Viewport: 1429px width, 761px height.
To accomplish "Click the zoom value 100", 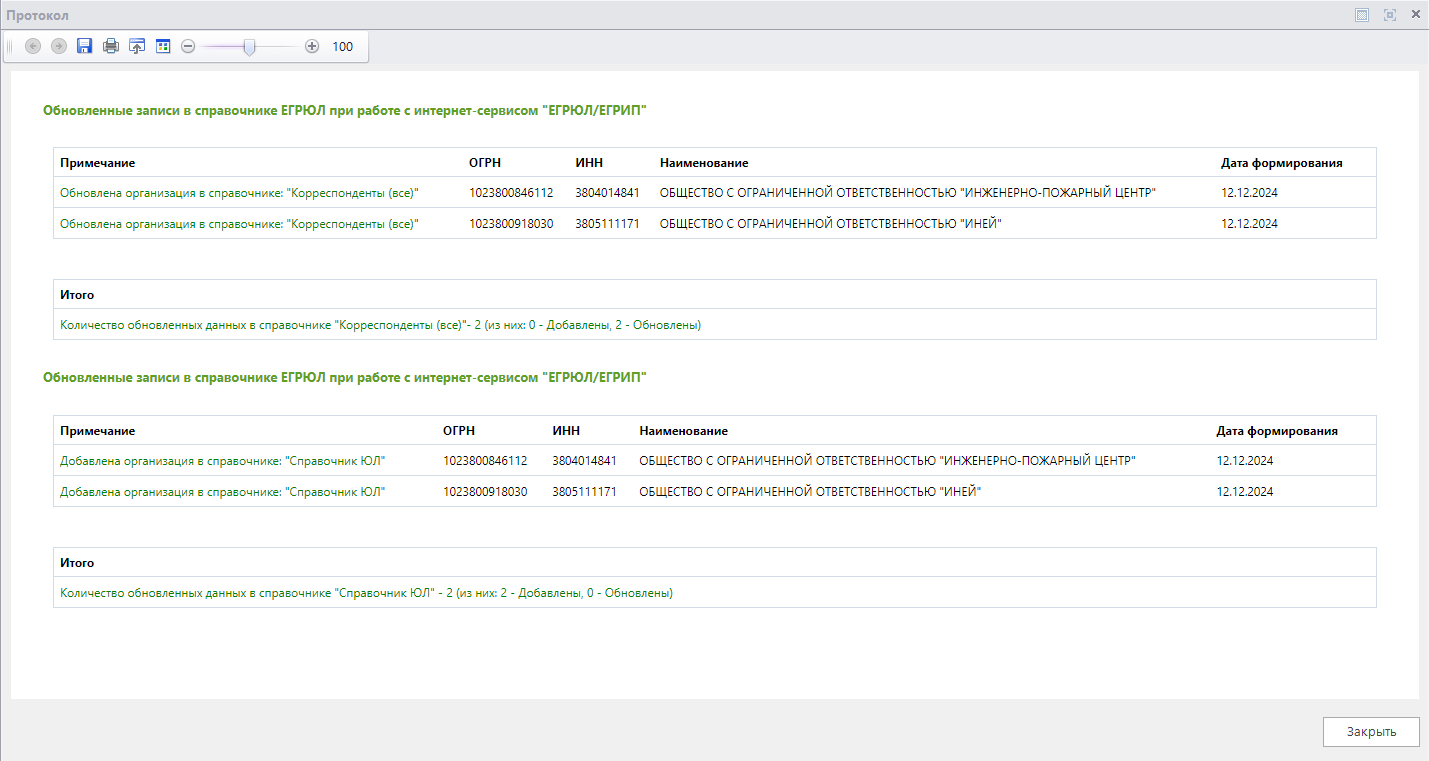I will 343,46.
